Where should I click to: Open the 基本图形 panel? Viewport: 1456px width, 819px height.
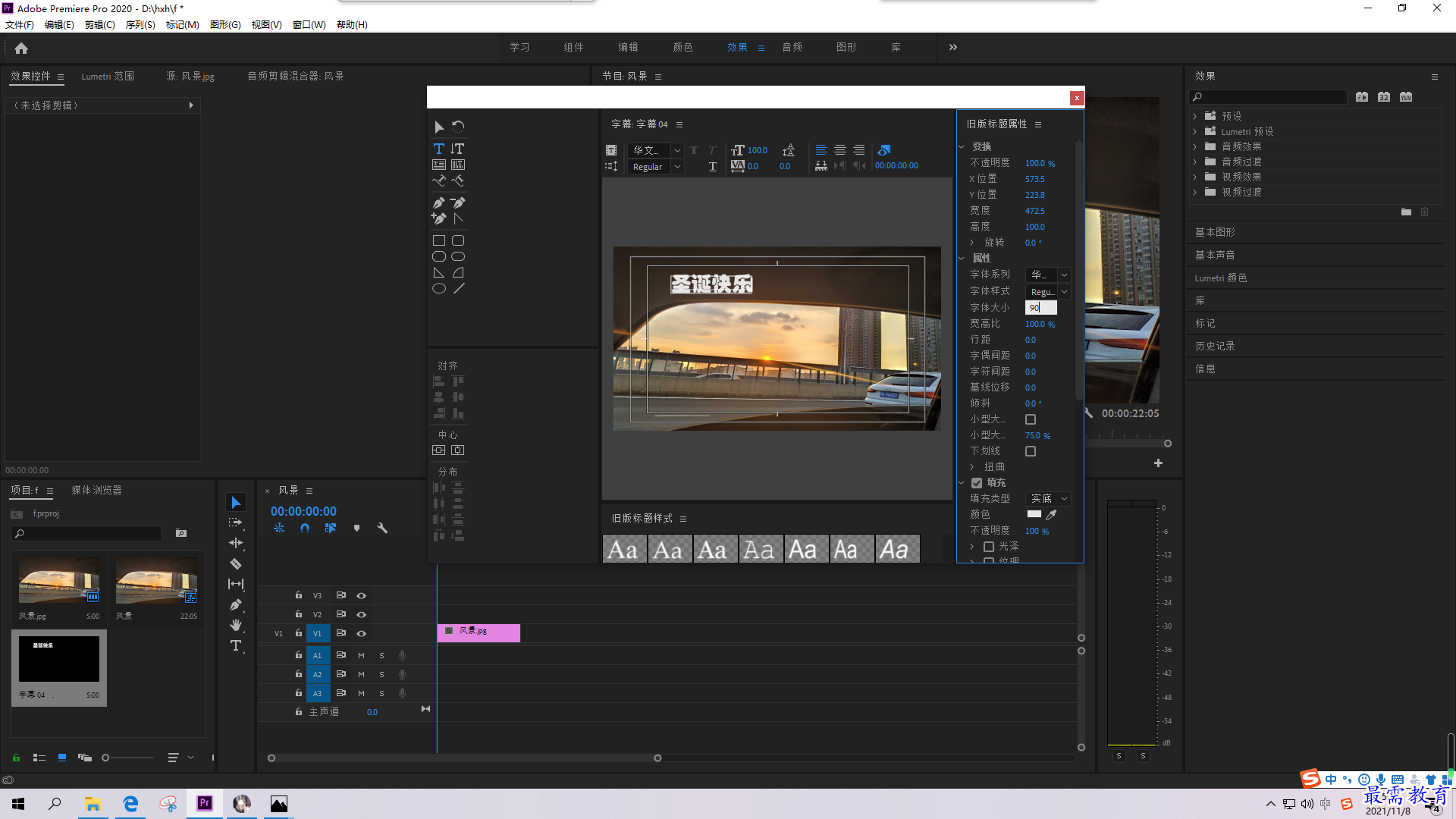click(1215, 232)
